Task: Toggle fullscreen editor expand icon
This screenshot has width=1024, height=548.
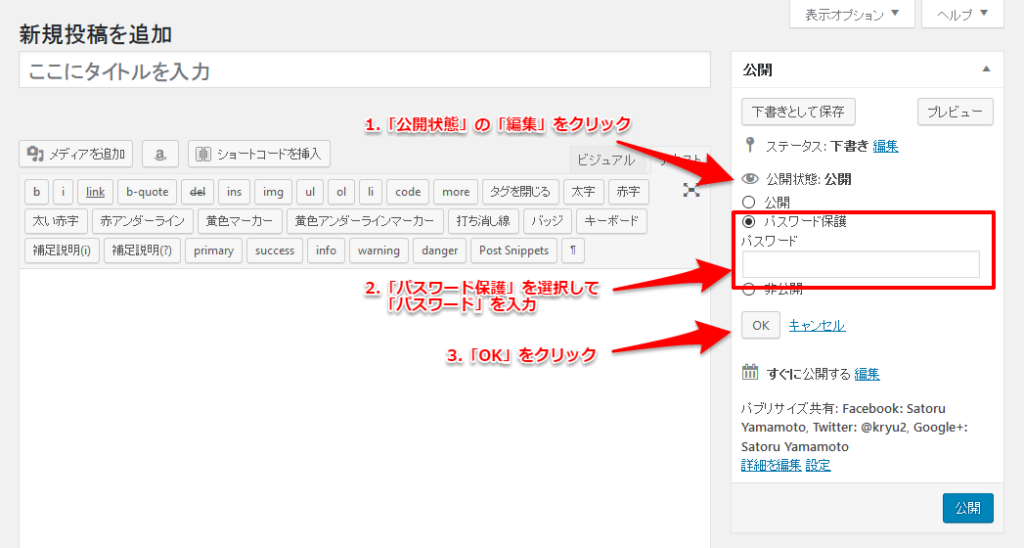Action: [x=691, y=190]
